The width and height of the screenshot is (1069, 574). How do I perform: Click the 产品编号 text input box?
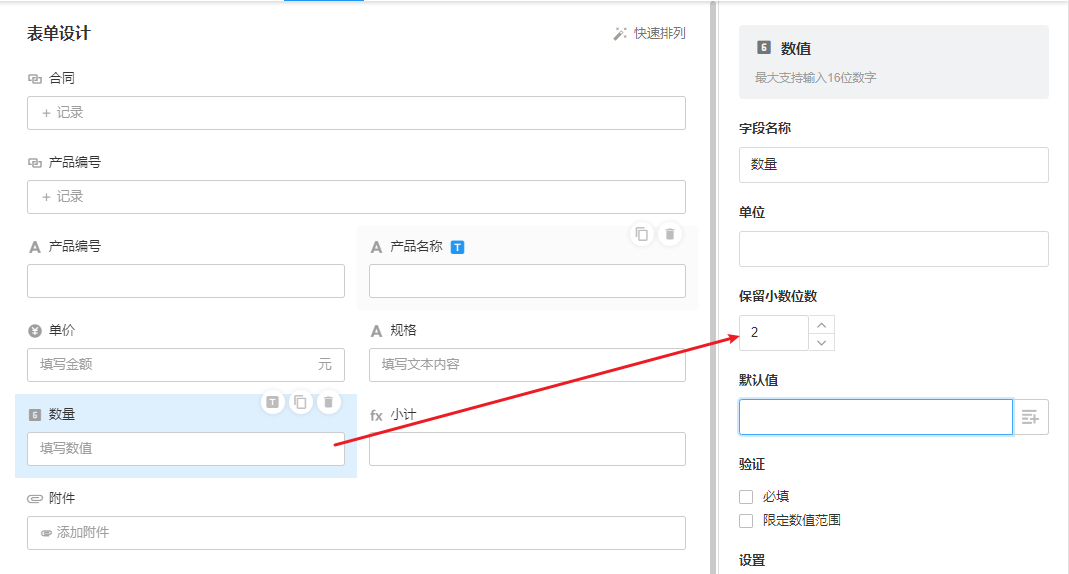click(185, 281)
